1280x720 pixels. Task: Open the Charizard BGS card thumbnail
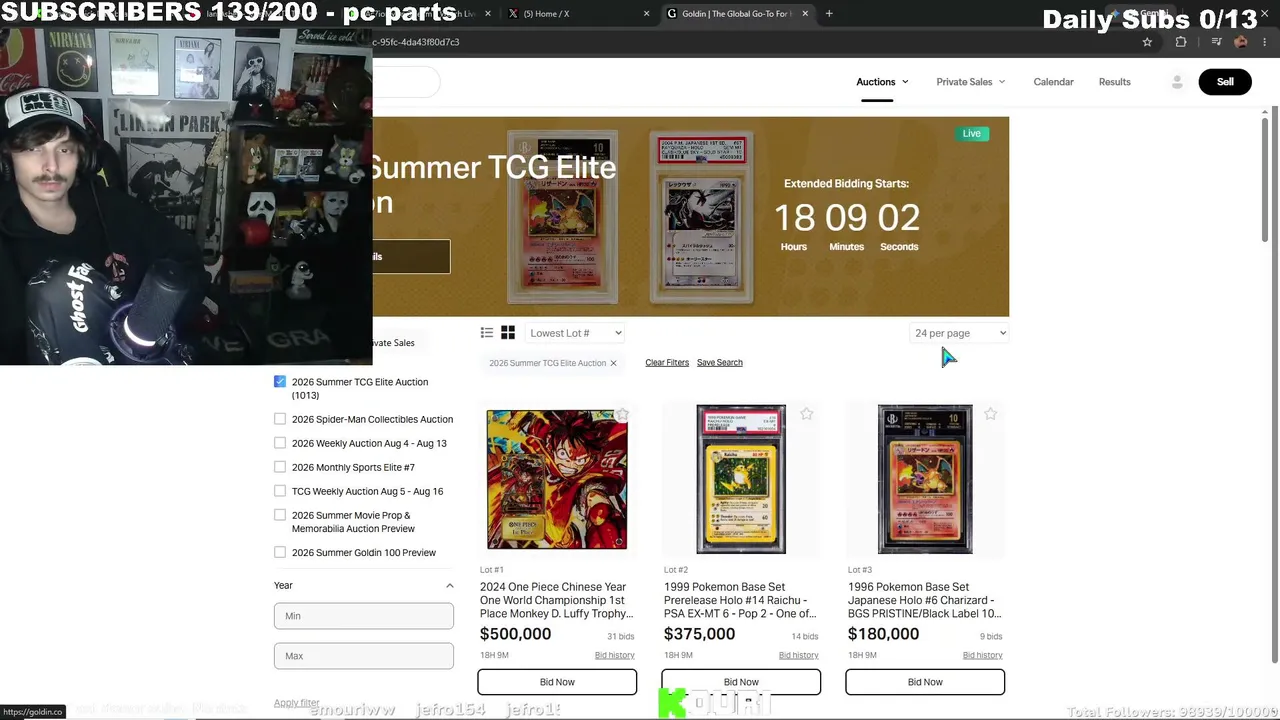pos(925,479)
